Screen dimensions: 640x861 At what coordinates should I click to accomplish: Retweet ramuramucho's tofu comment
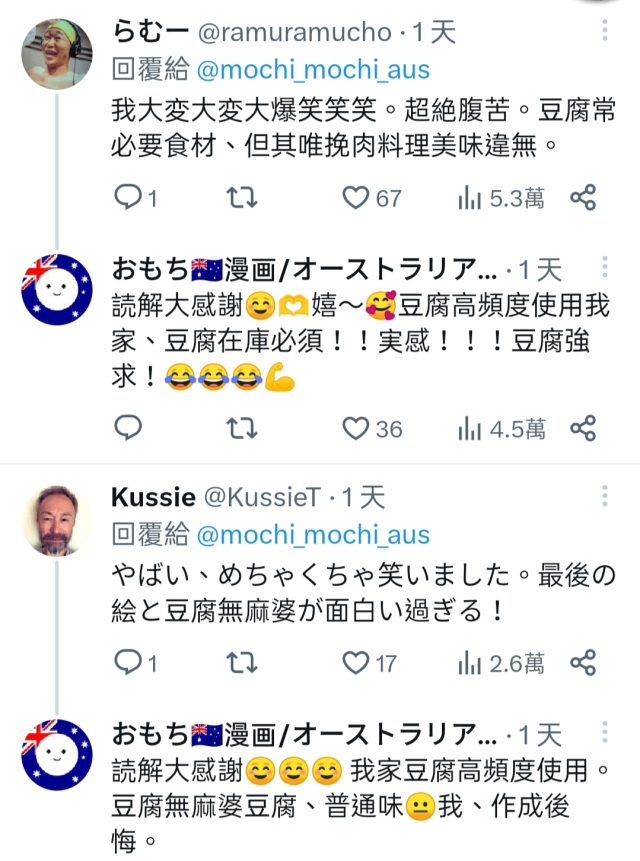tap(241, 198)
